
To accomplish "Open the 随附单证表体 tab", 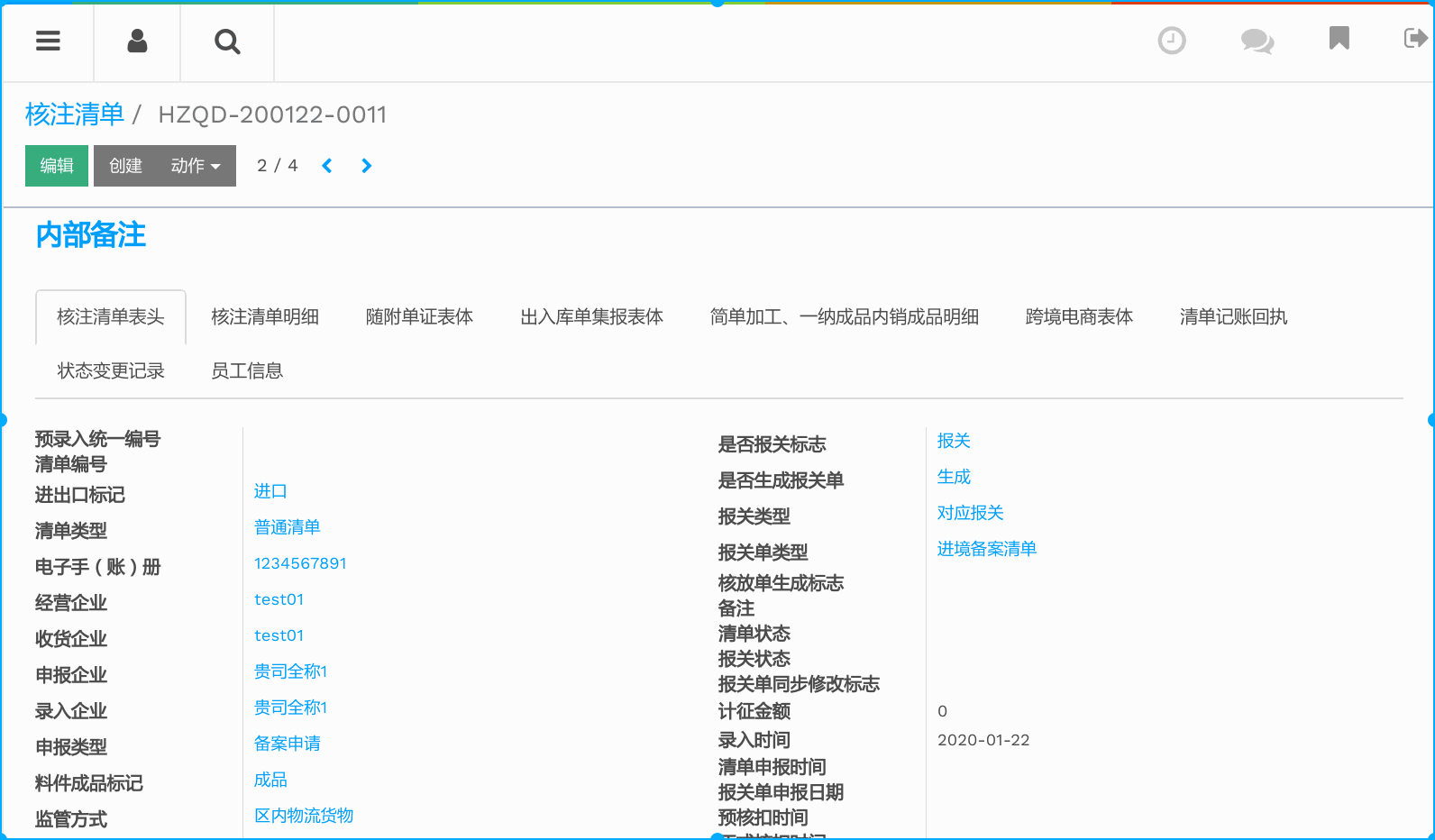I will [x=419, y=317].
